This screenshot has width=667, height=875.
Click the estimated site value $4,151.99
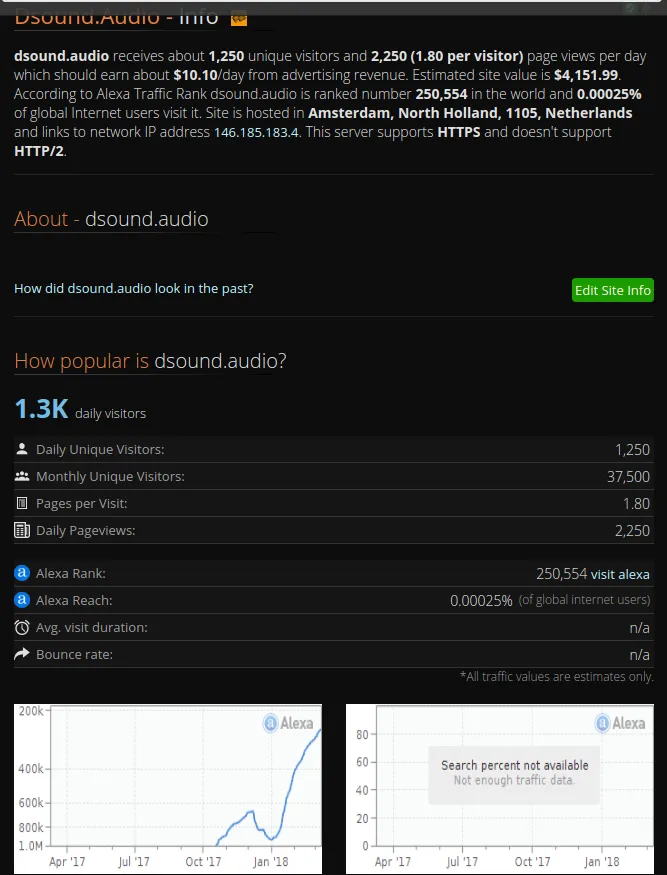pos(586,75)
